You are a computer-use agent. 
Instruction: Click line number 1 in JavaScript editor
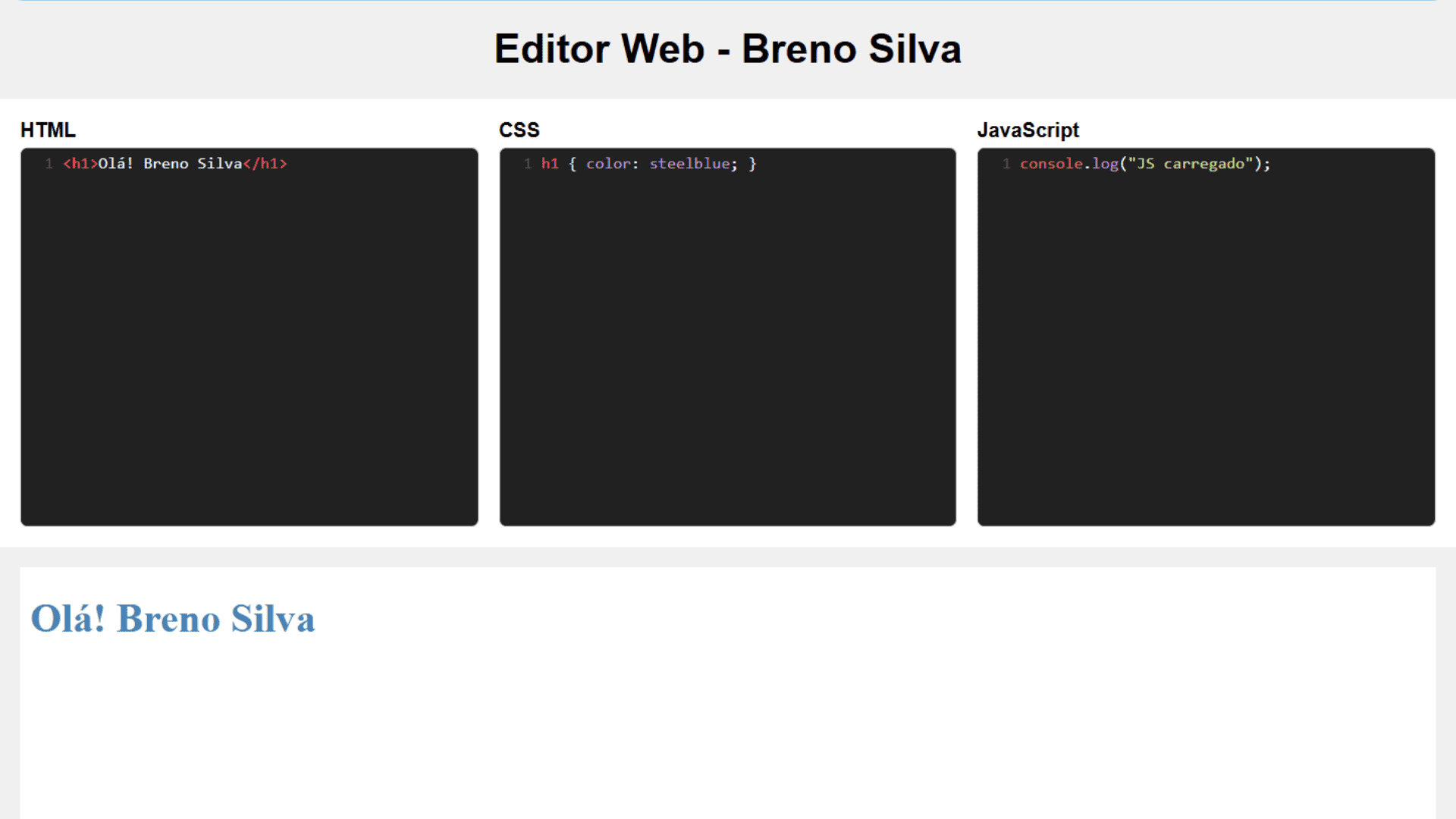1006,164
